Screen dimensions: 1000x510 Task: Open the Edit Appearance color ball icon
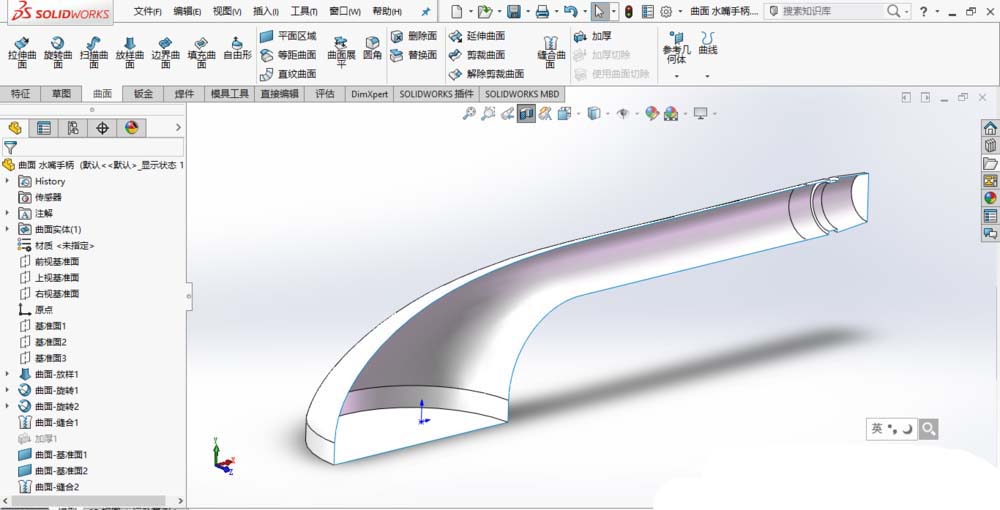(x=651, y=113)
